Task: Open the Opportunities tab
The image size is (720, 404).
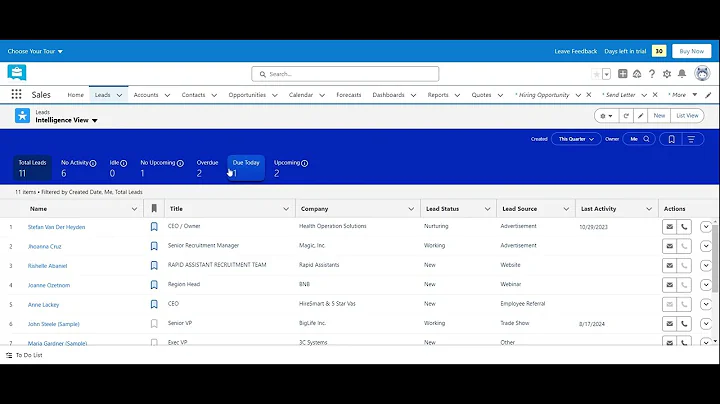Action: point(247,95)
